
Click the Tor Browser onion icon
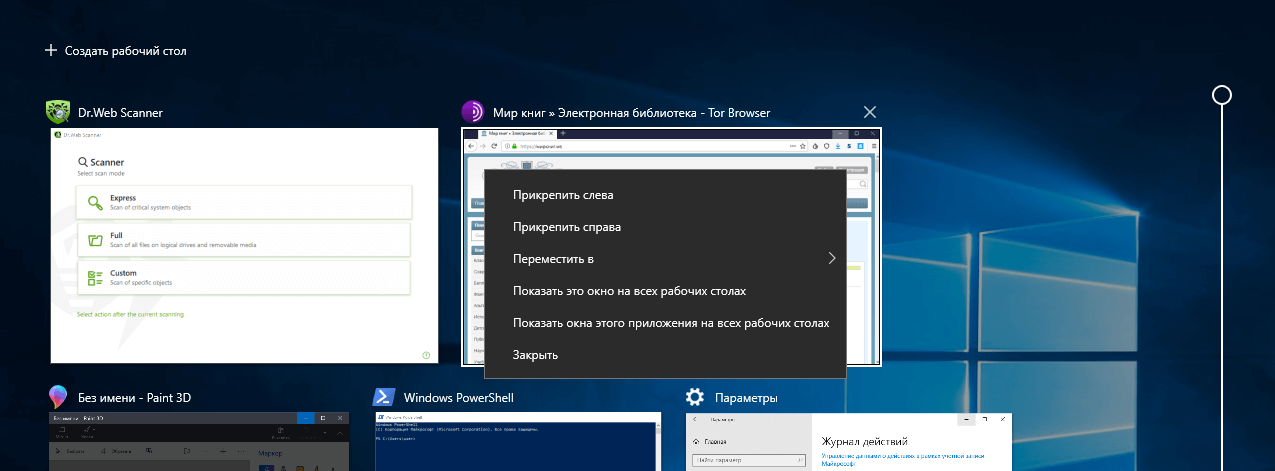coord(472,112)
